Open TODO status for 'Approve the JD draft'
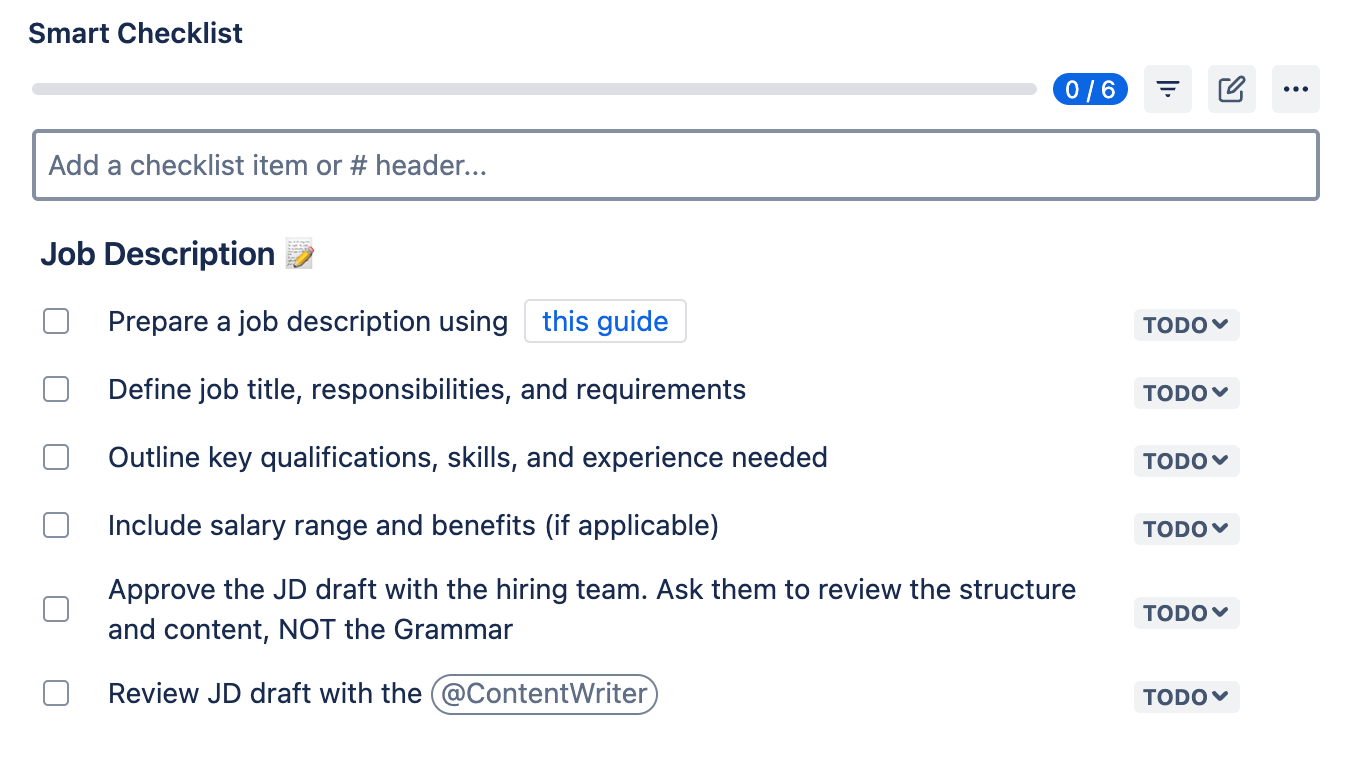 [1186, 613]
